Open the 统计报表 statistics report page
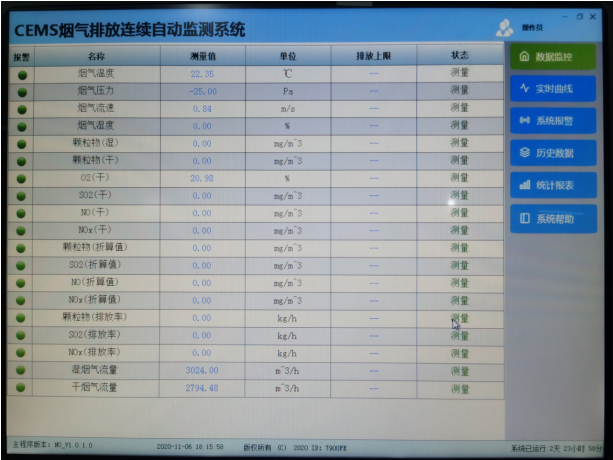Screen dimensions: 613x460 (554, 185)
